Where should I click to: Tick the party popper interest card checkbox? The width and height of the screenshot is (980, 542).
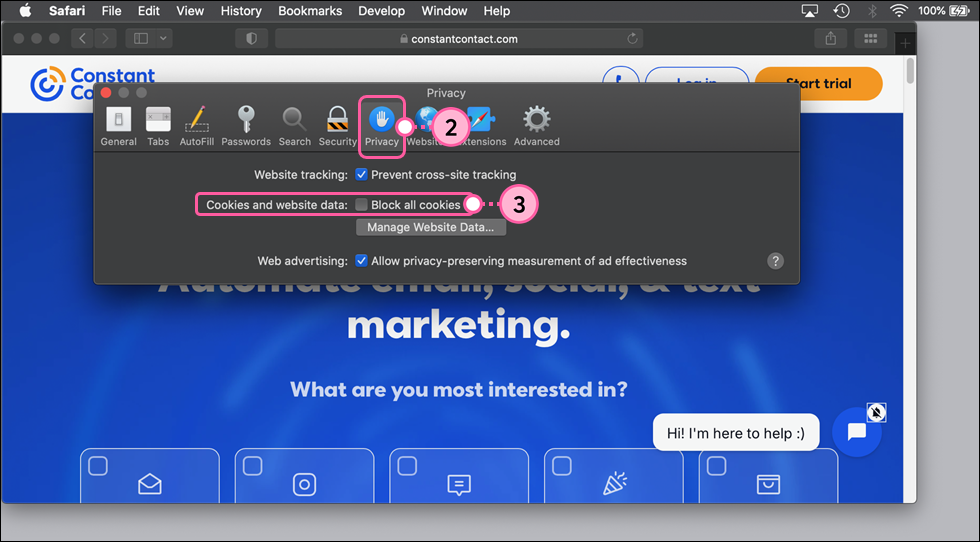(x=562, y=466)
